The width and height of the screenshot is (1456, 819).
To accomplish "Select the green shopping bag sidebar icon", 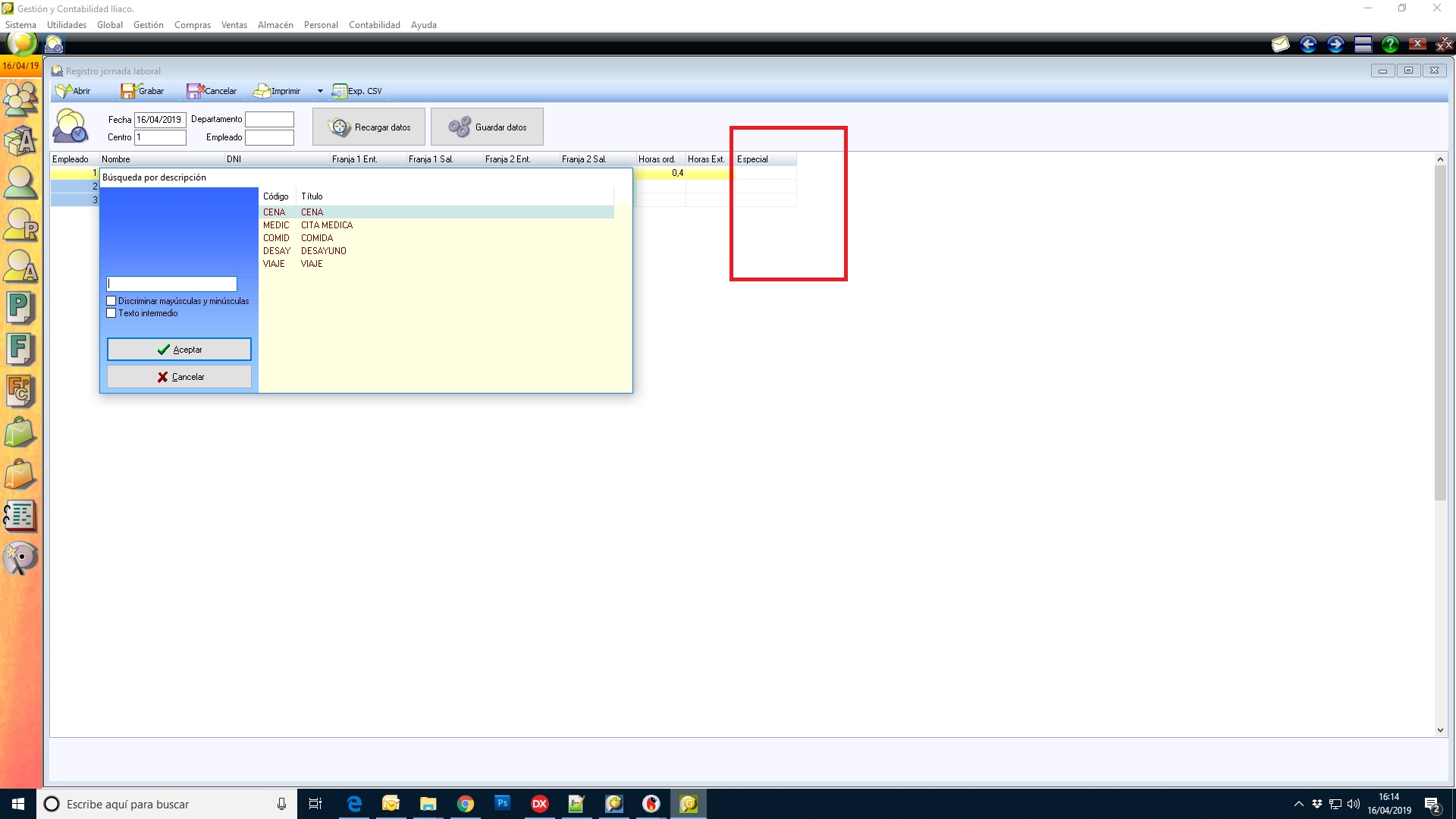I will 20,433.
